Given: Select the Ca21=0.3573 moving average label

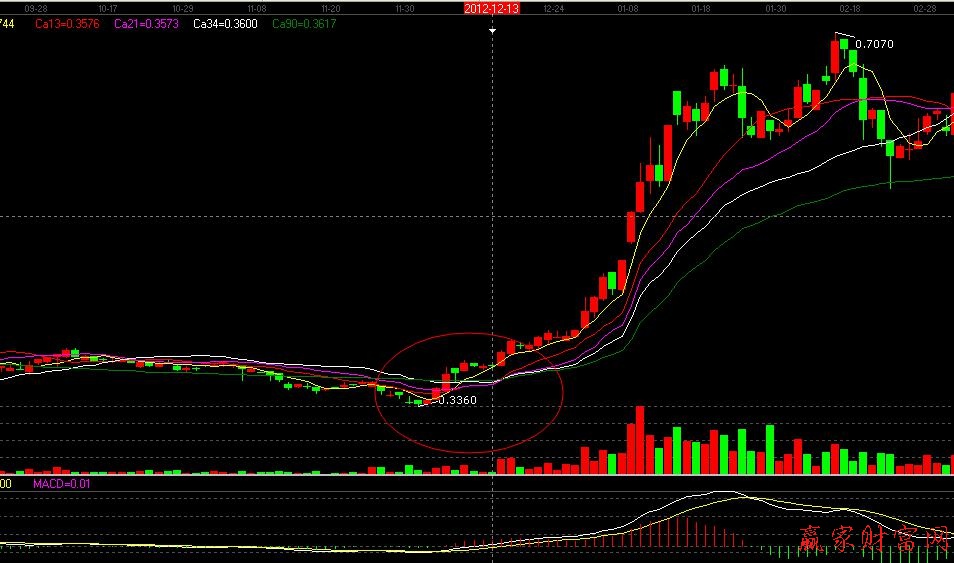Looking at the screenshot, I should point(146,23).
